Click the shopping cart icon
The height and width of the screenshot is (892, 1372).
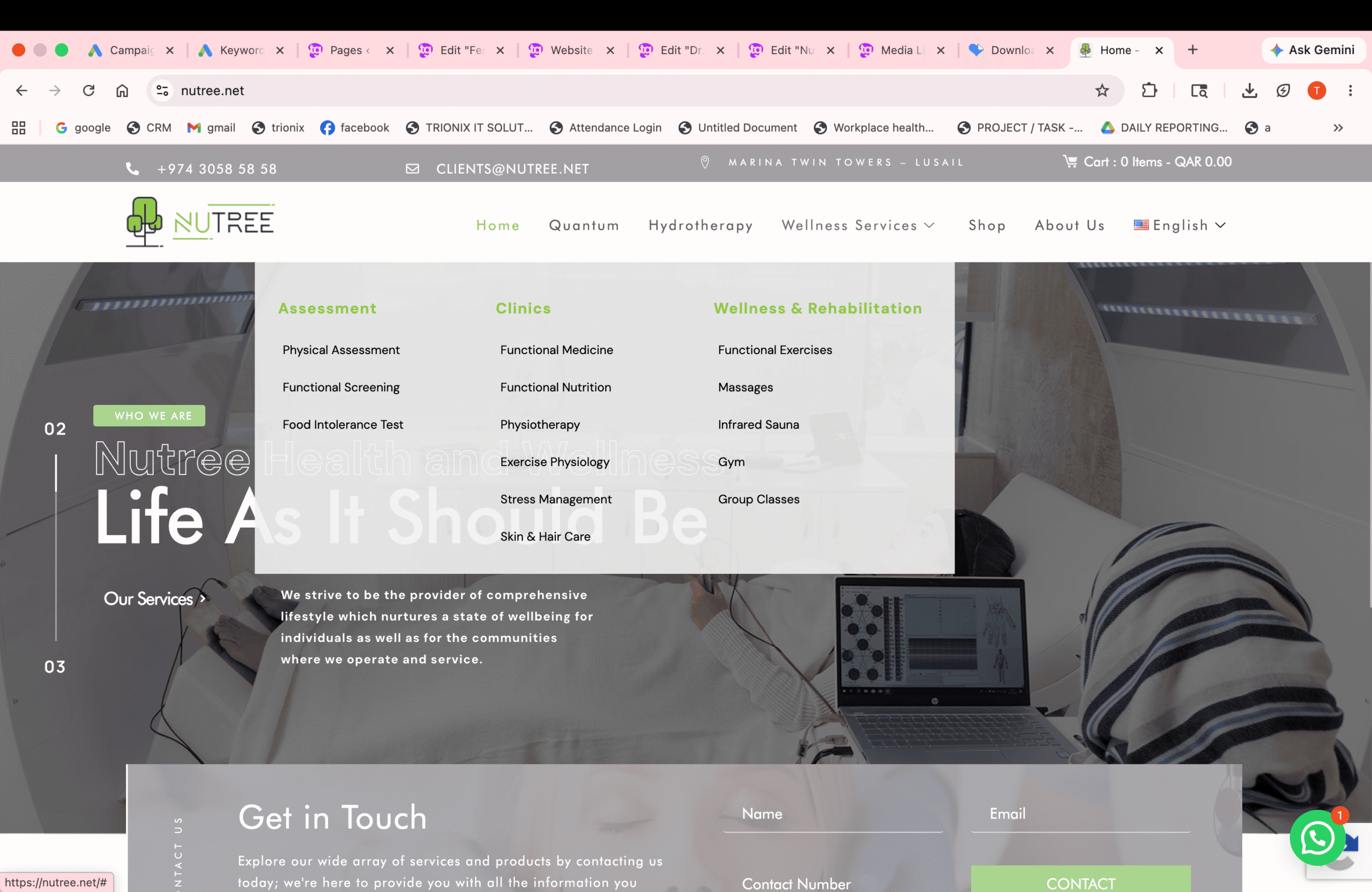coord(1069,162)
